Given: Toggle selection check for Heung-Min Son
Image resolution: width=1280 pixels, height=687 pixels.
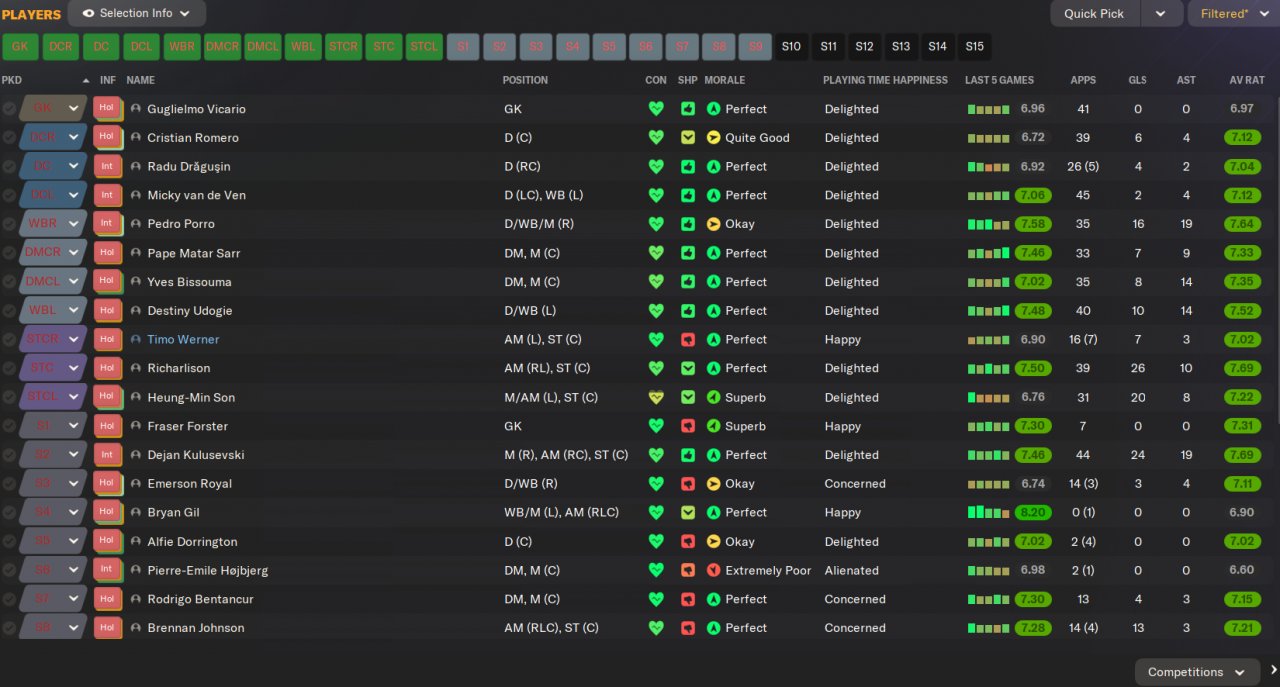Looking at the screenshot, I should 9,397.
